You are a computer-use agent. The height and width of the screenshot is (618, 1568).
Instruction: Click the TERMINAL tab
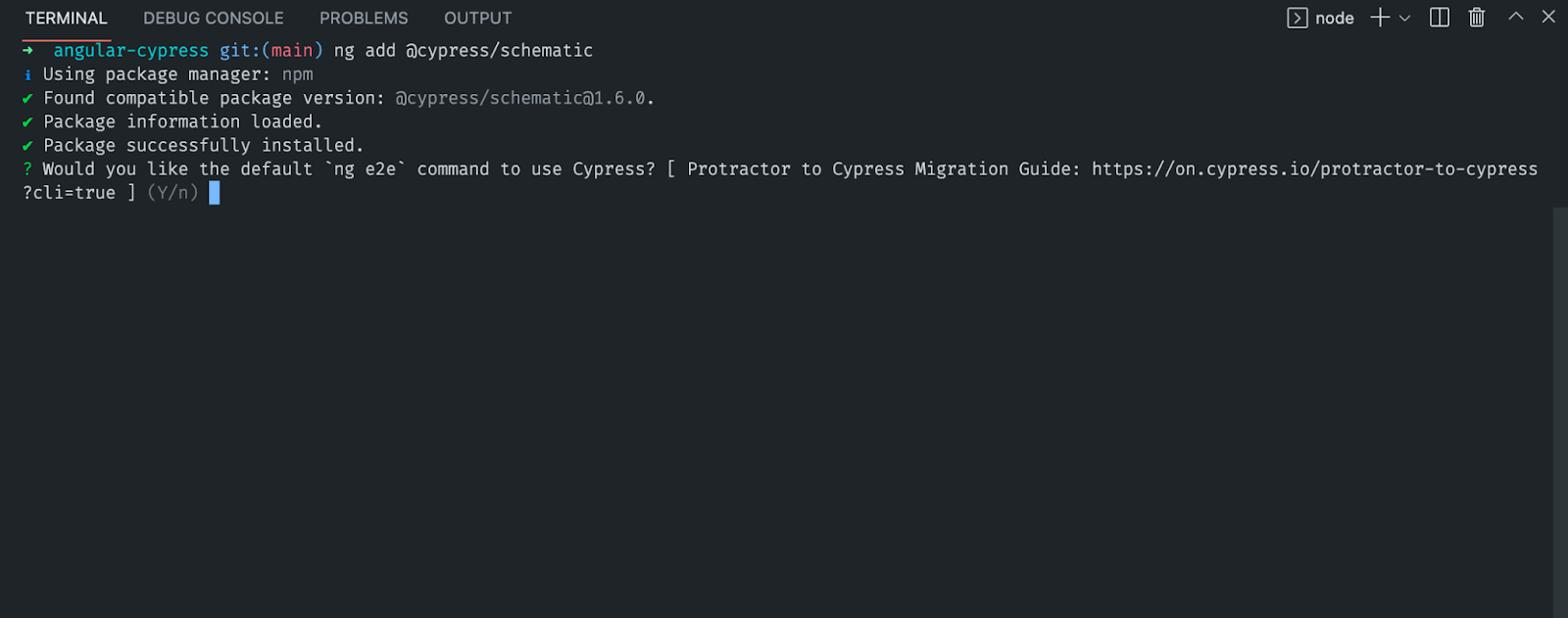pyautogui.click(x=67, y=18)
